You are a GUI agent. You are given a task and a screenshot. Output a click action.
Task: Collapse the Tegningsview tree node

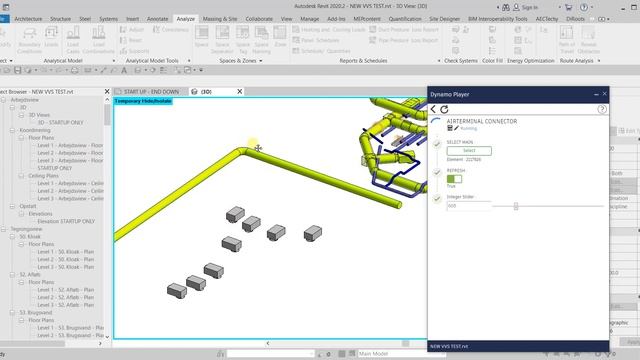[4, 229]
